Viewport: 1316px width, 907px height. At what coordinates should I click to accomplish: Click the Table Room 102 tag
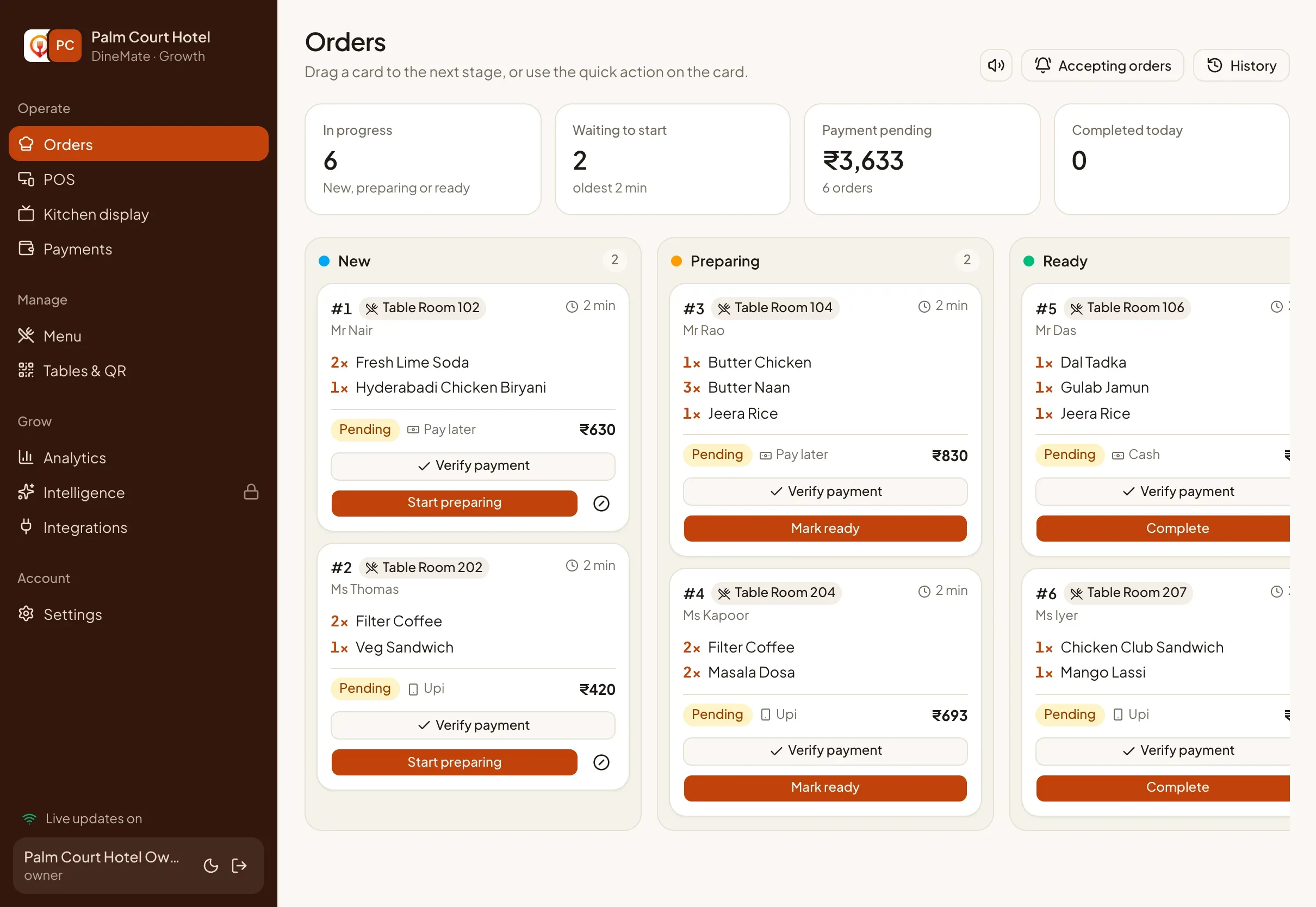click(x=423, y=308)
